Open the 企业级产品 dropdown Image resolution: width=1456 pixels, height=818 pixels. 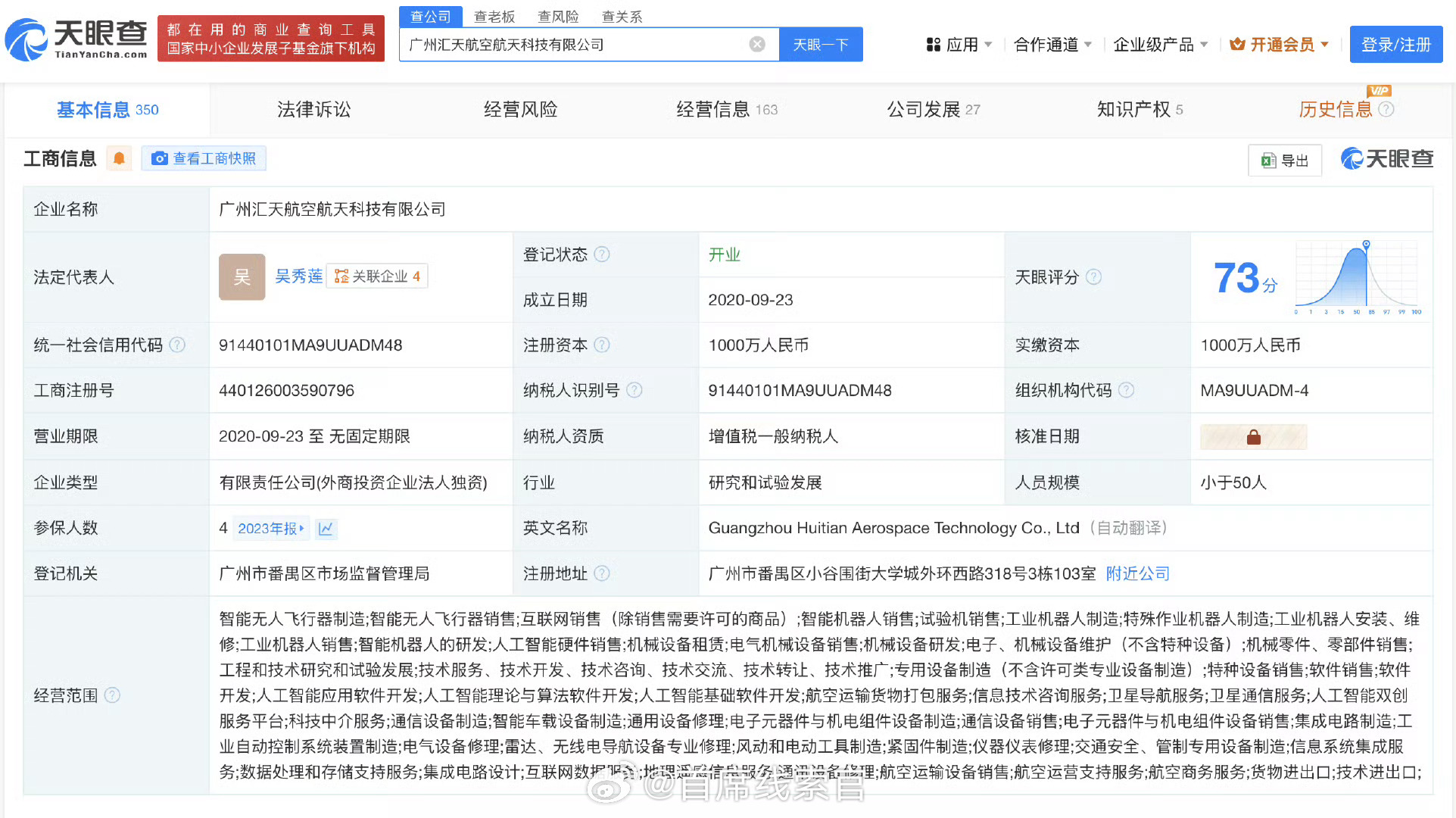[x=1160, y=45]
